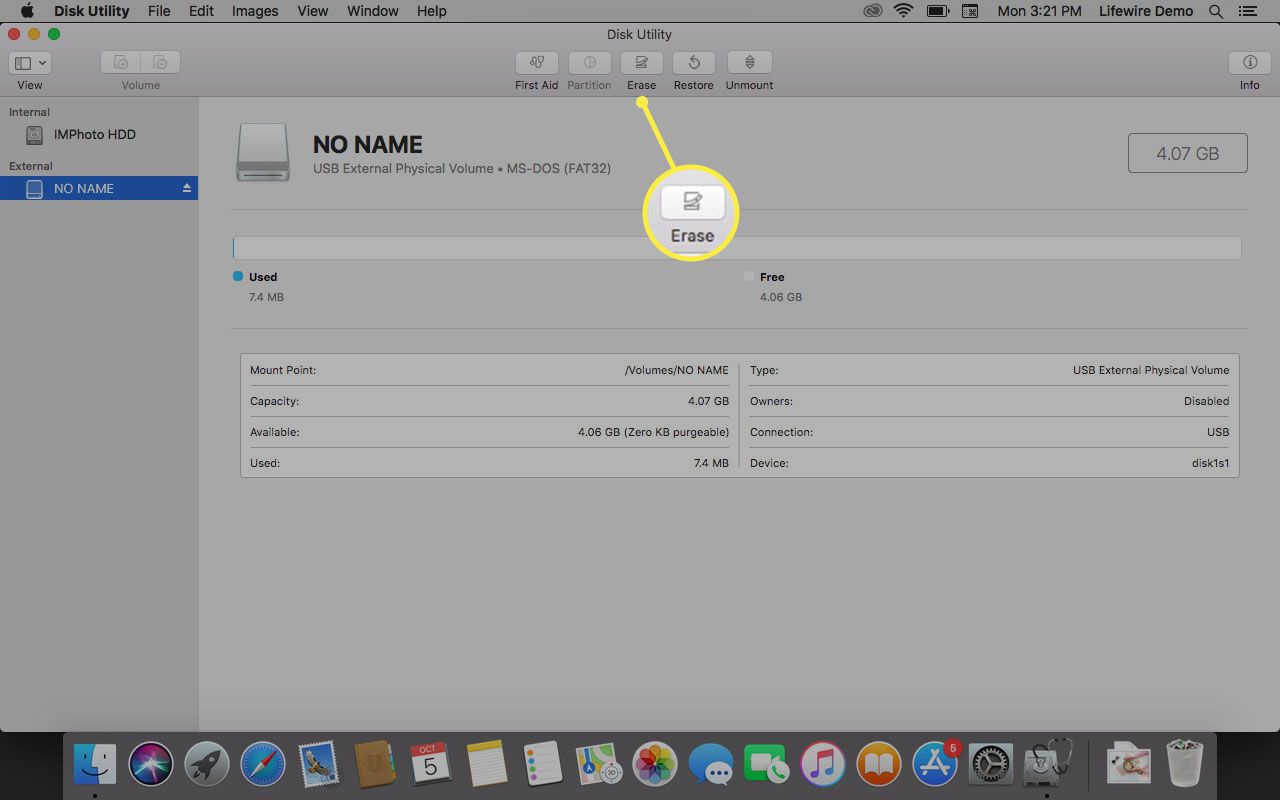Image resolution: width=1280 pixels, height=800 pixels.
Task: Unmount the volume via toolbar button
Action: pyautogui.click(x=749, y=62)
